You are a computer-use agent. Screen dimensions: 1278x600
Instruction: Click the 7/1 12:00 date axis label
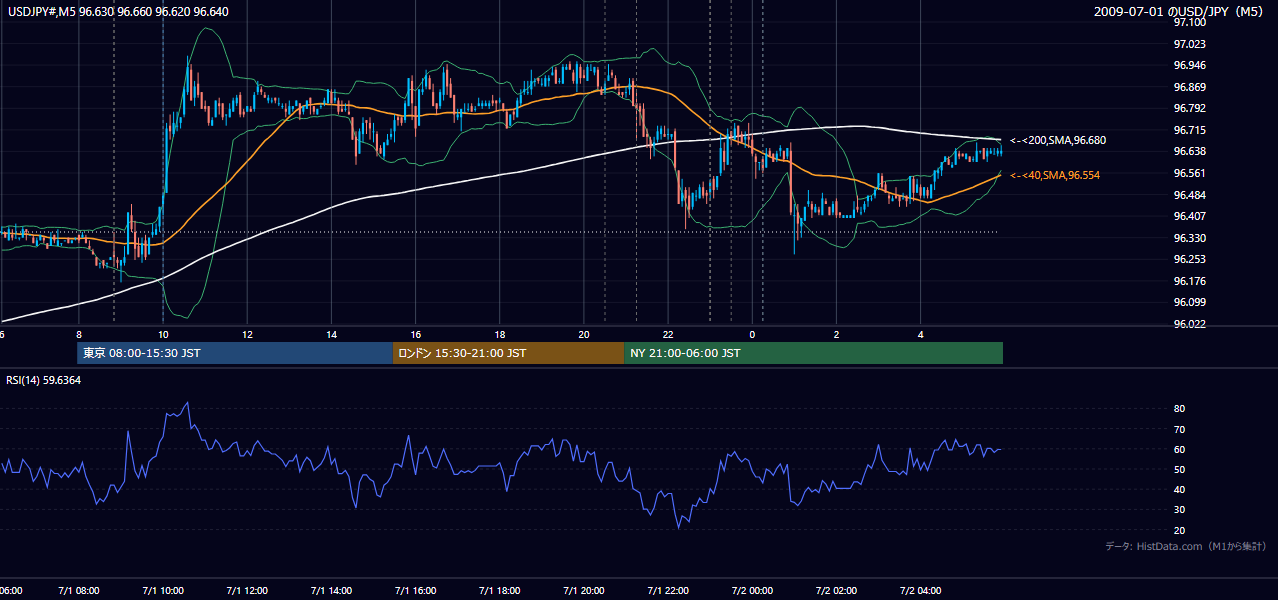pos(246,590)
